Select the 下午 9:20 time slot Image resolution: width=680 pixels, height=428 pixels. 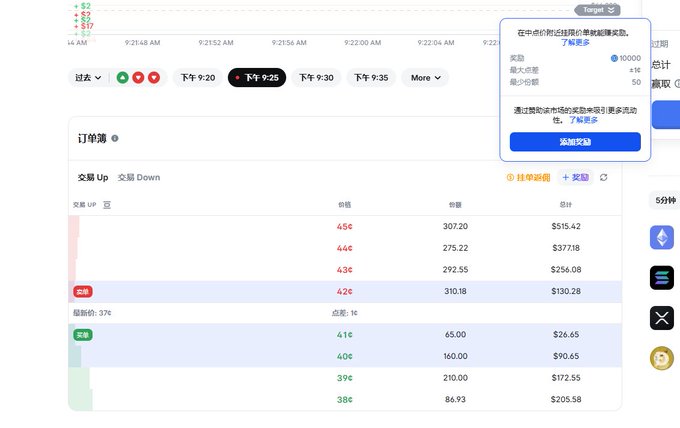point(198,78)
